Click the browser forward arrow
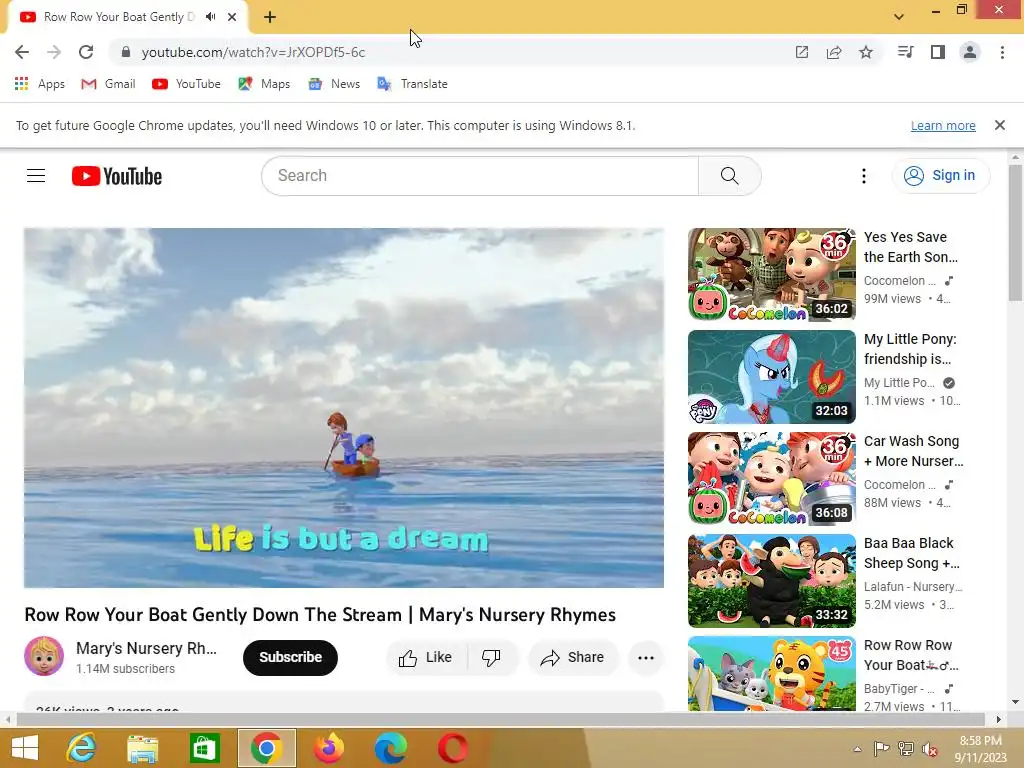Image resolution: width=1024 pixels, height=768 pixels. click(x=54, y=52)
